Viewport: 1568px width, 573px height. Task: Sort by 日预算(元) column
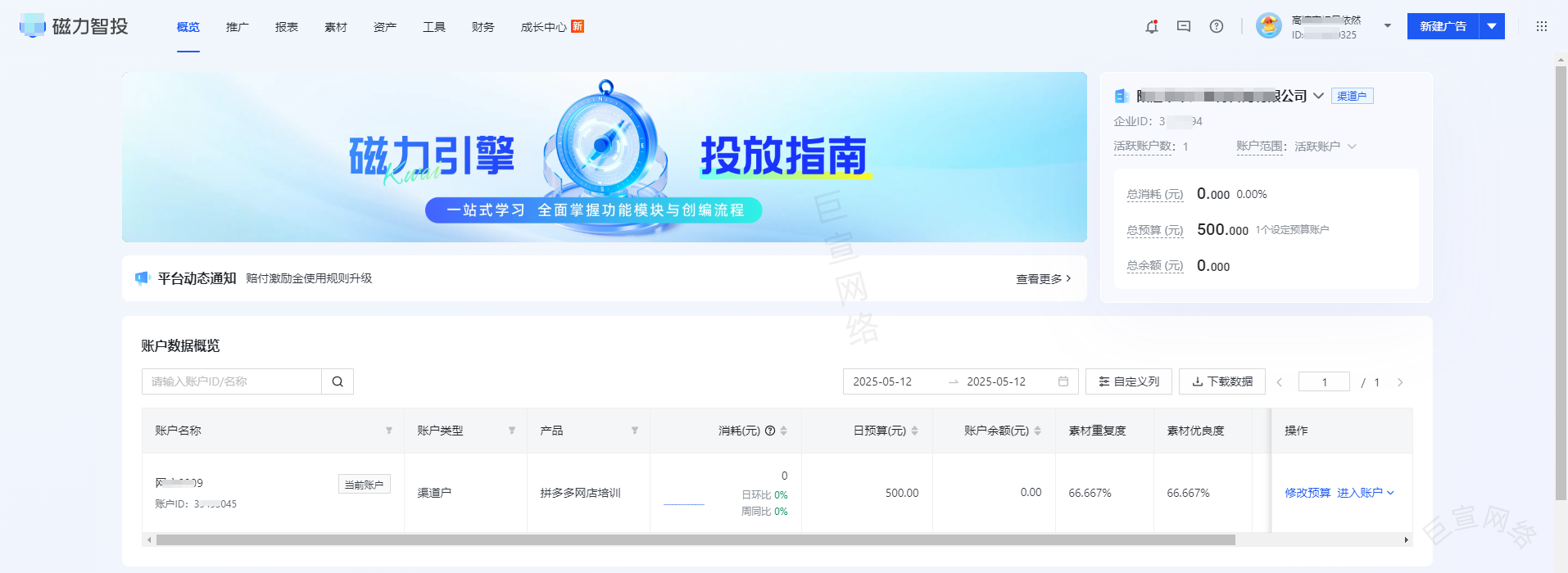(x=915, y=431)
